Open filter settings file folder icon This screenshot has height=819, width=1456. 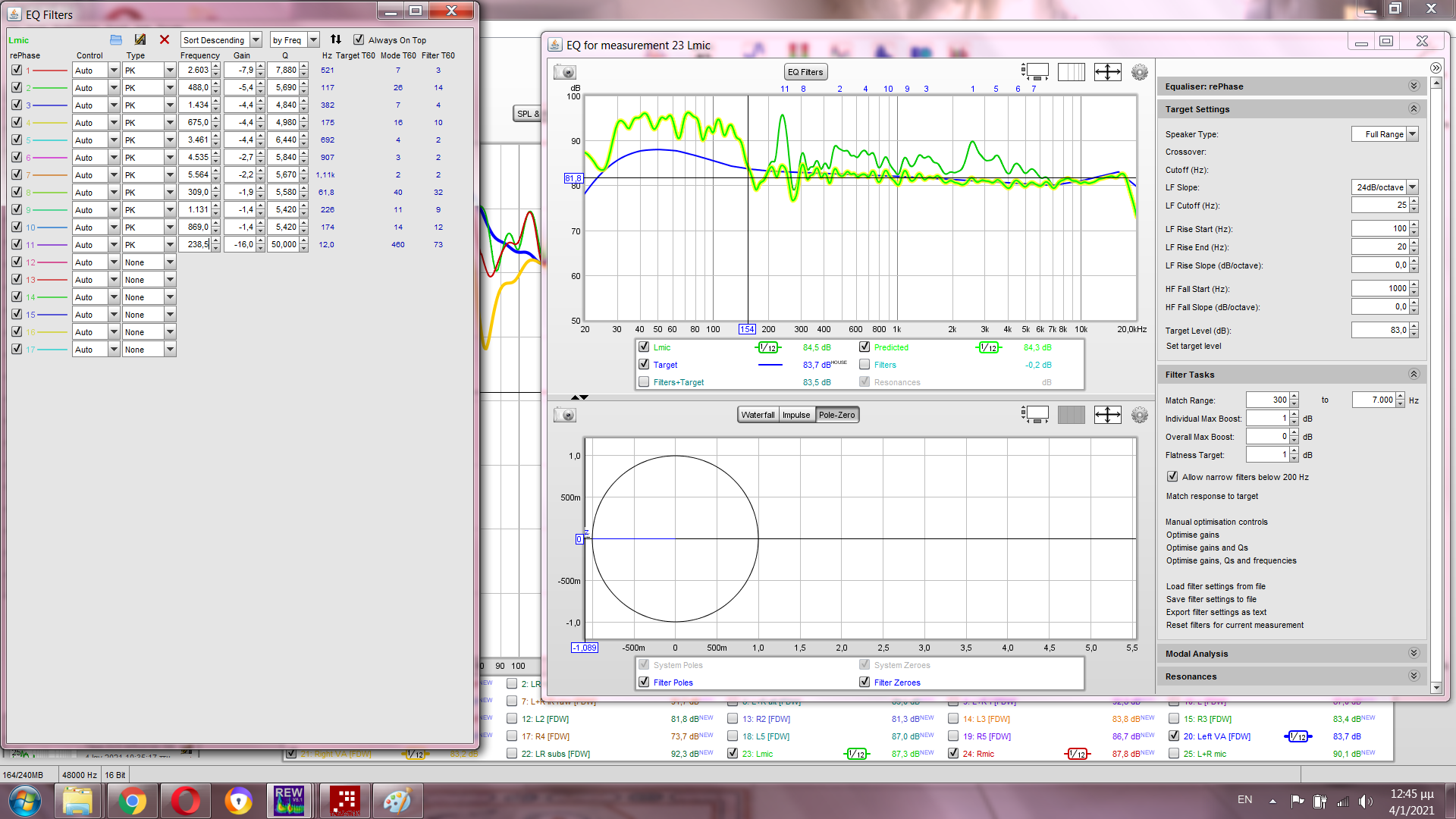[116, 39]
